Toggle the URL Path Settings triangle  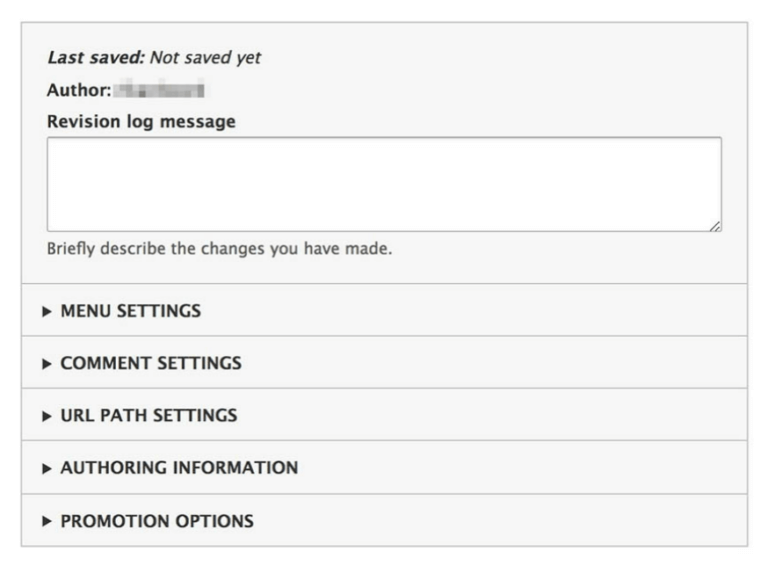click(47, 415)
